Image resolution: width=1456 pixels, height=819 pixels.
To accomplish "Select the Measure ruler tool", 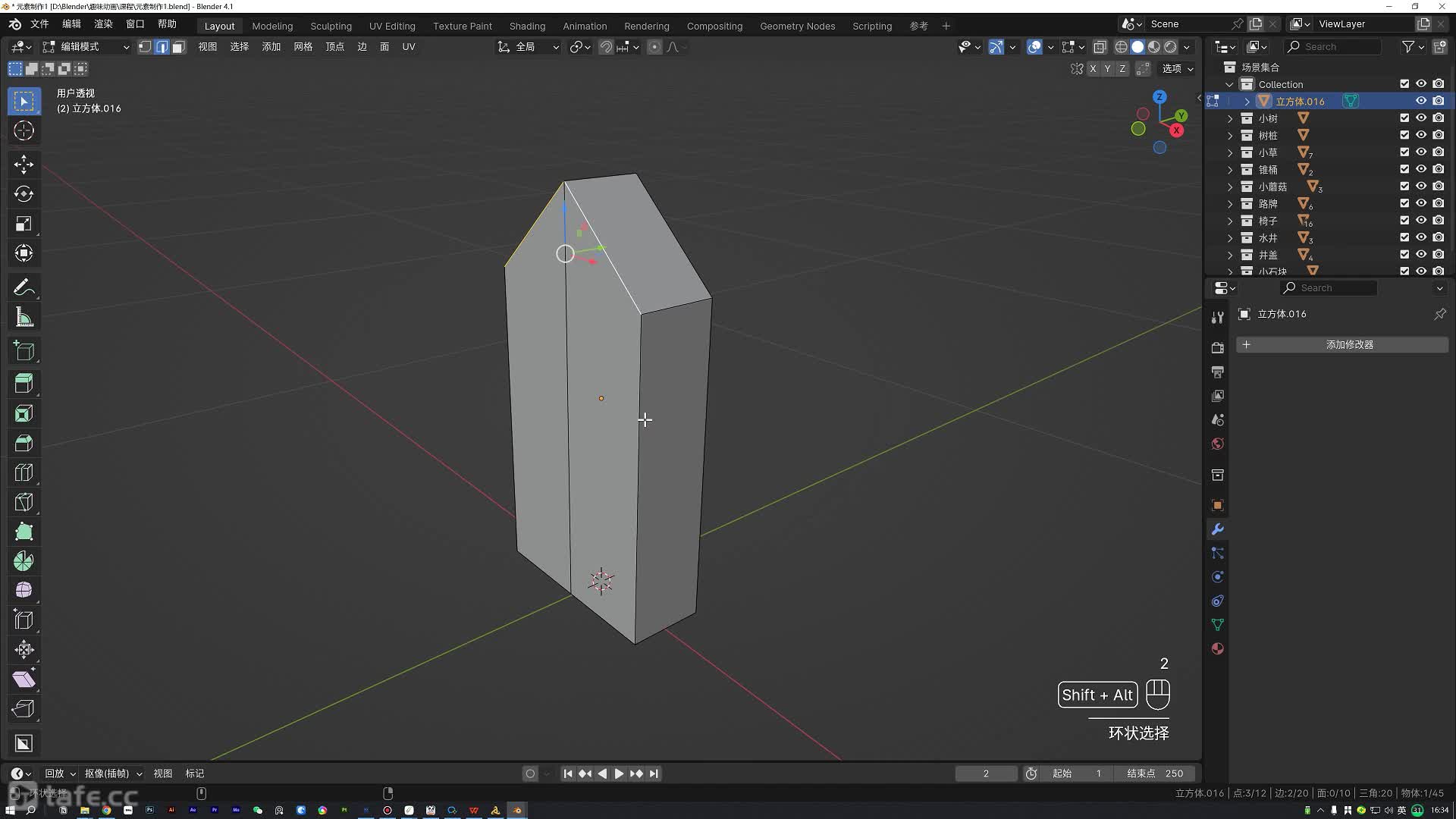I will (24, 317).
